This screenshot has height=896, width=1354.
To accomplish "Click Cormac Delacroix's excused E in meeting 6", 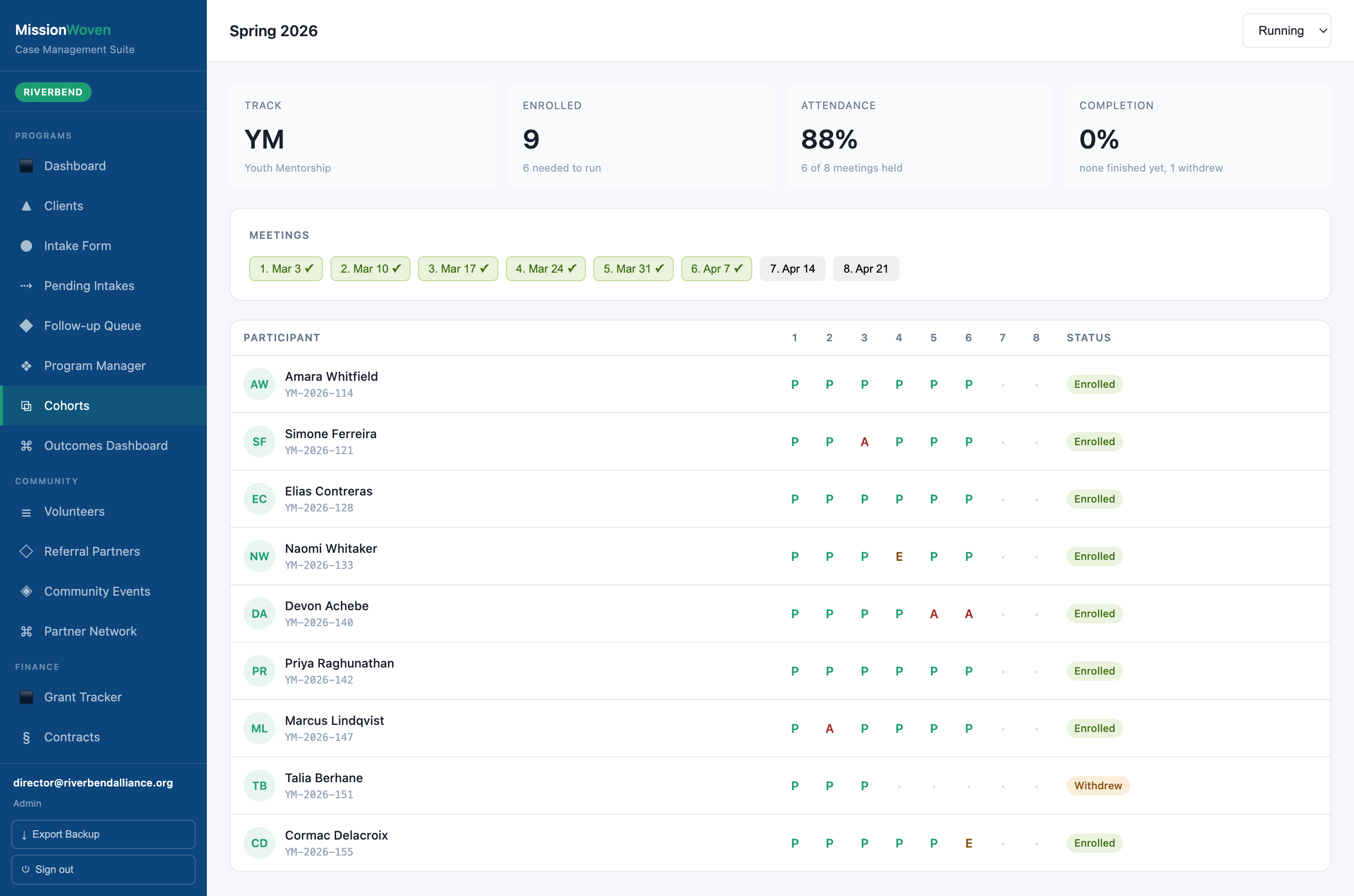I will click(969, 843).
